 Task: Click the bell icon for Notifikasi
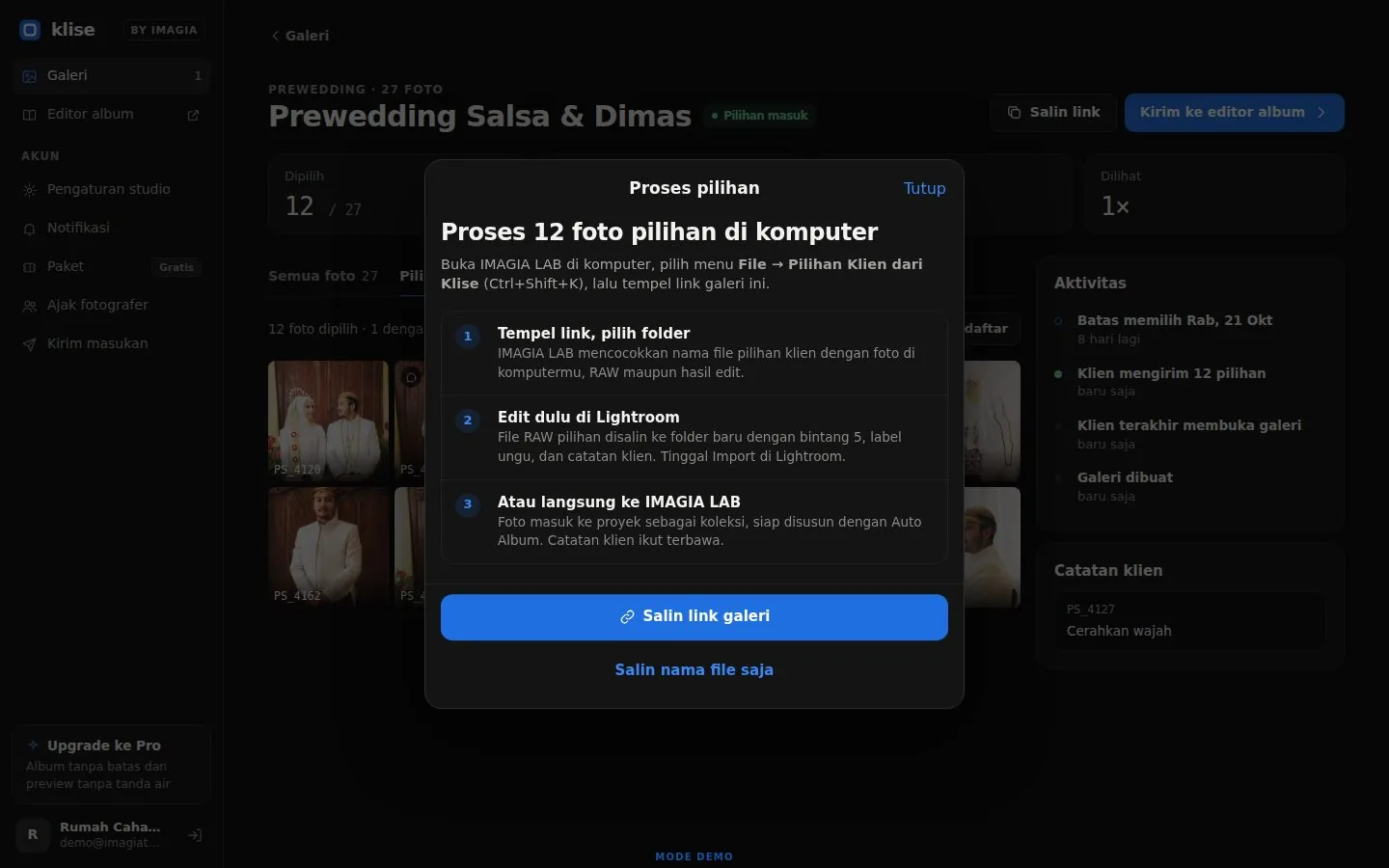[29, 229]
